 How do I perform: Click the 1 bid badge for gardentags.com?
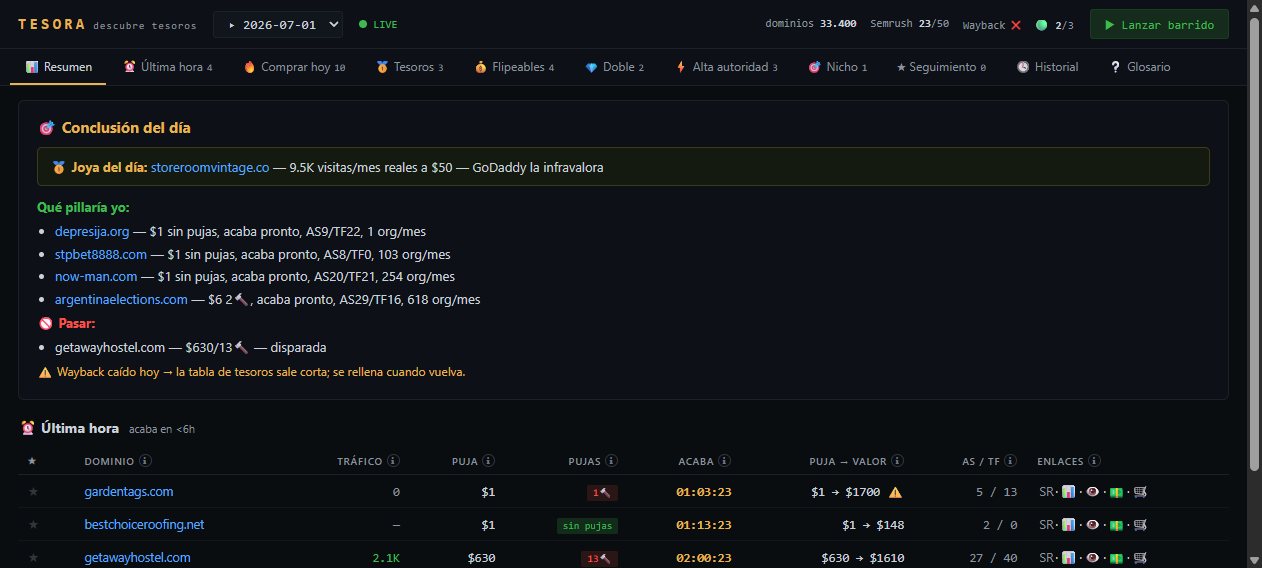coord(603,492)
